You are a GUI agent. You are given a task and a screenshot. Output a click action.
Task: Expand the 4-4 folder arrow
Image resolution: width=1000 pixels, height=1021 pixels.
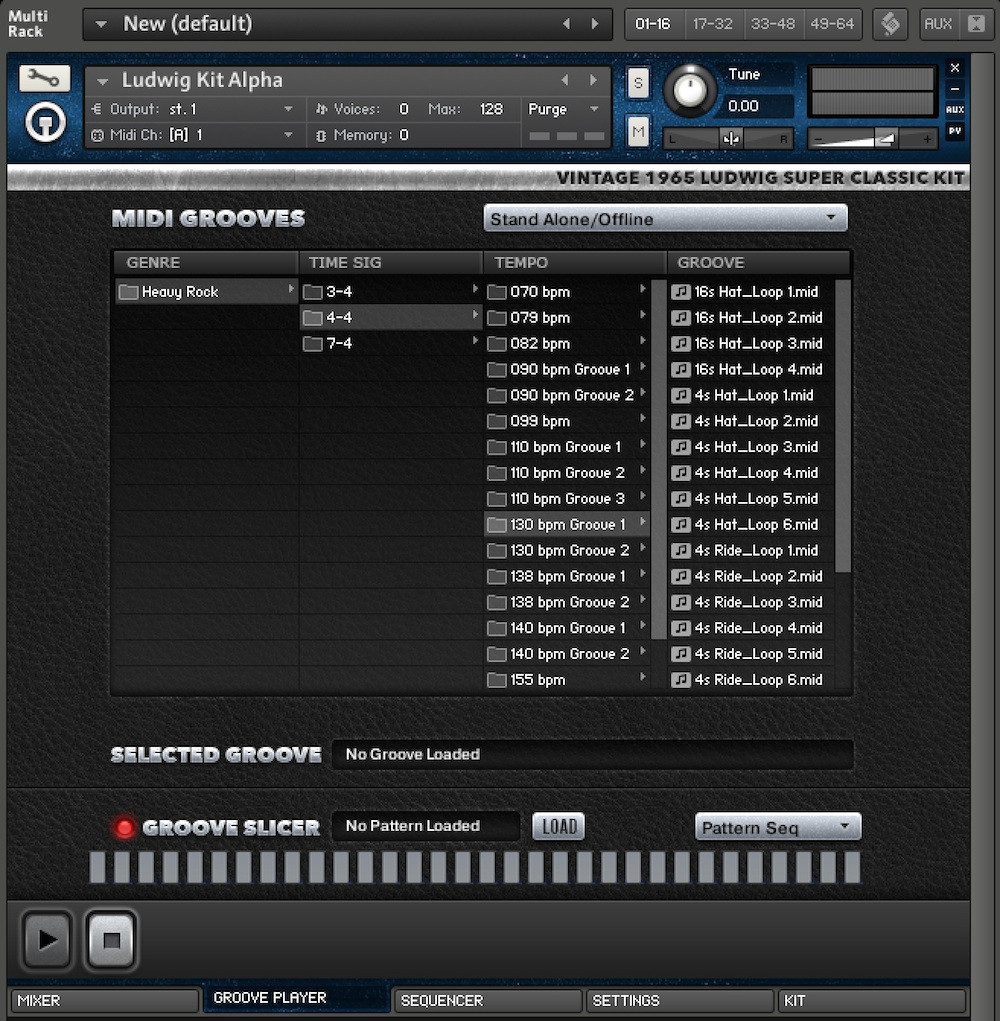[x=475, y=316]
